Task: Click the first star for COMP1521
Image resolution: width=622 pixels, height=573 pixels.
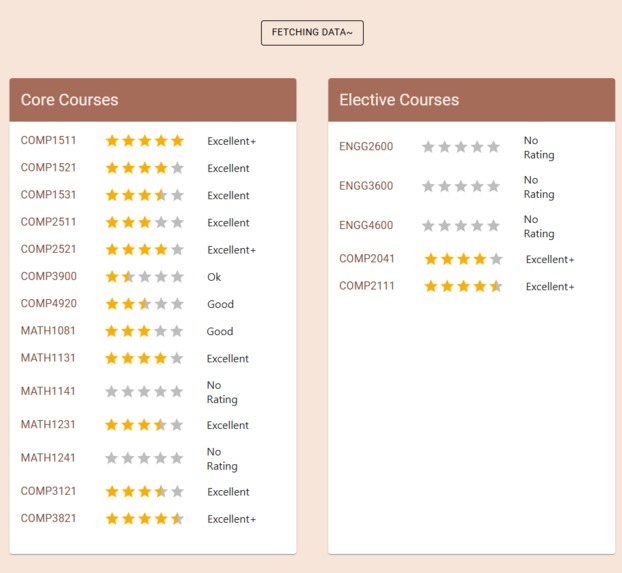Action: [x=112, y=168]
